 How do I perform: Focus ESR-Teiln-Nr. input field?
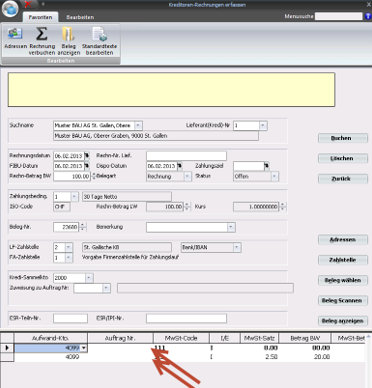point(70,318)
